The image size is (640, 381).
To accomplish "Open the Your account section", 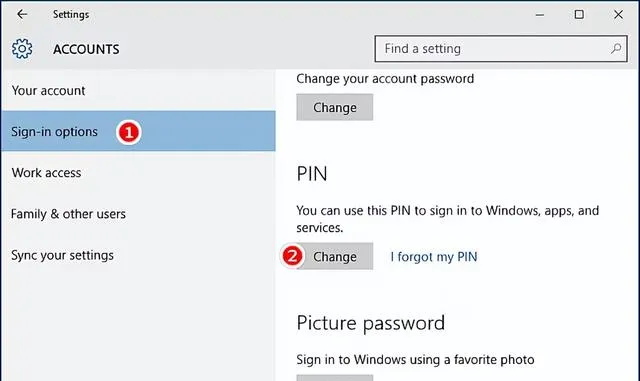I will click(x=138, y=90).
